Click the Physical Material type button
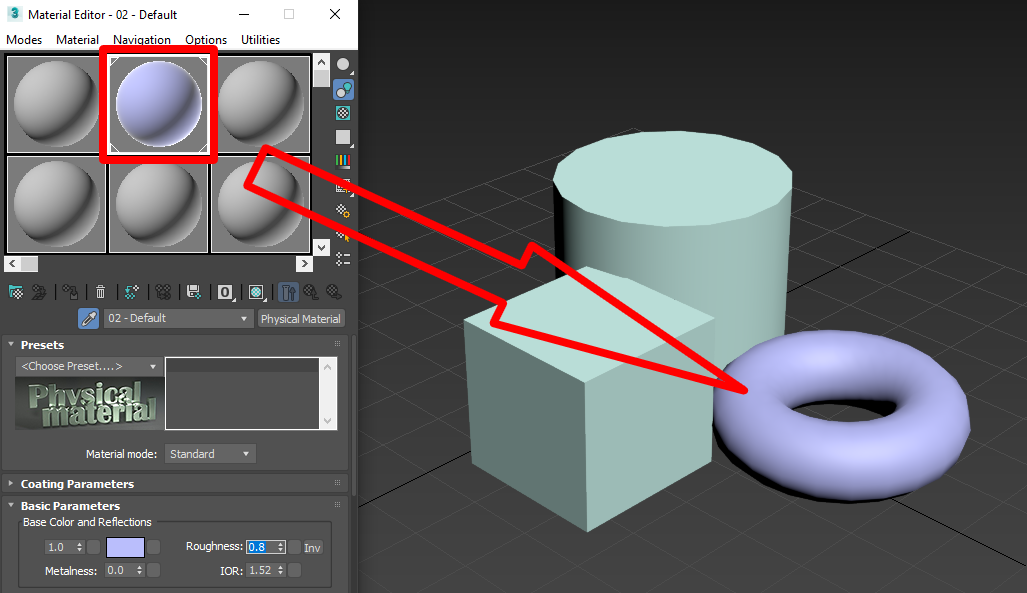 301,318
